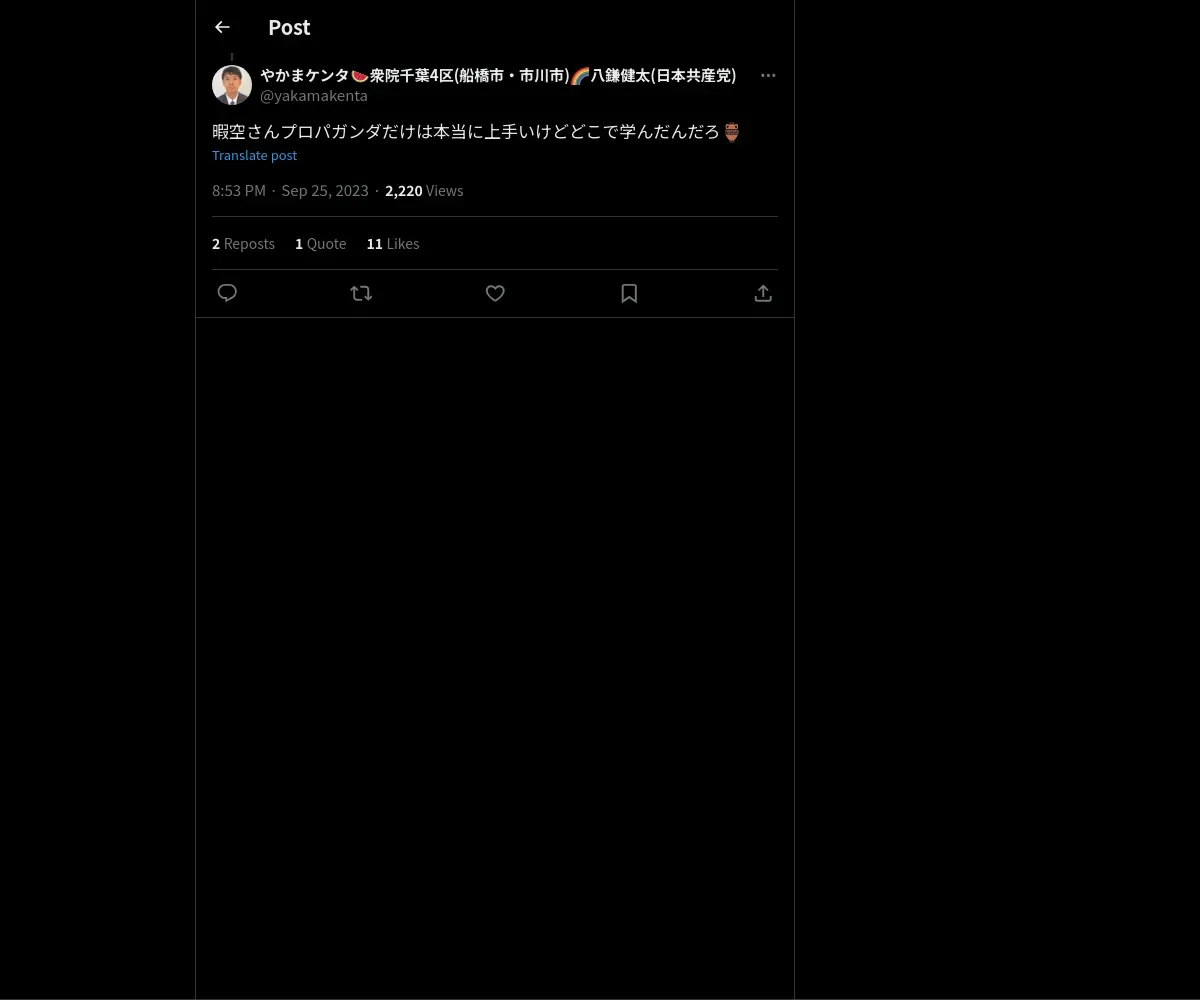View the 1 Quote list
1200x1000 pixels.
tap(320, 244)
